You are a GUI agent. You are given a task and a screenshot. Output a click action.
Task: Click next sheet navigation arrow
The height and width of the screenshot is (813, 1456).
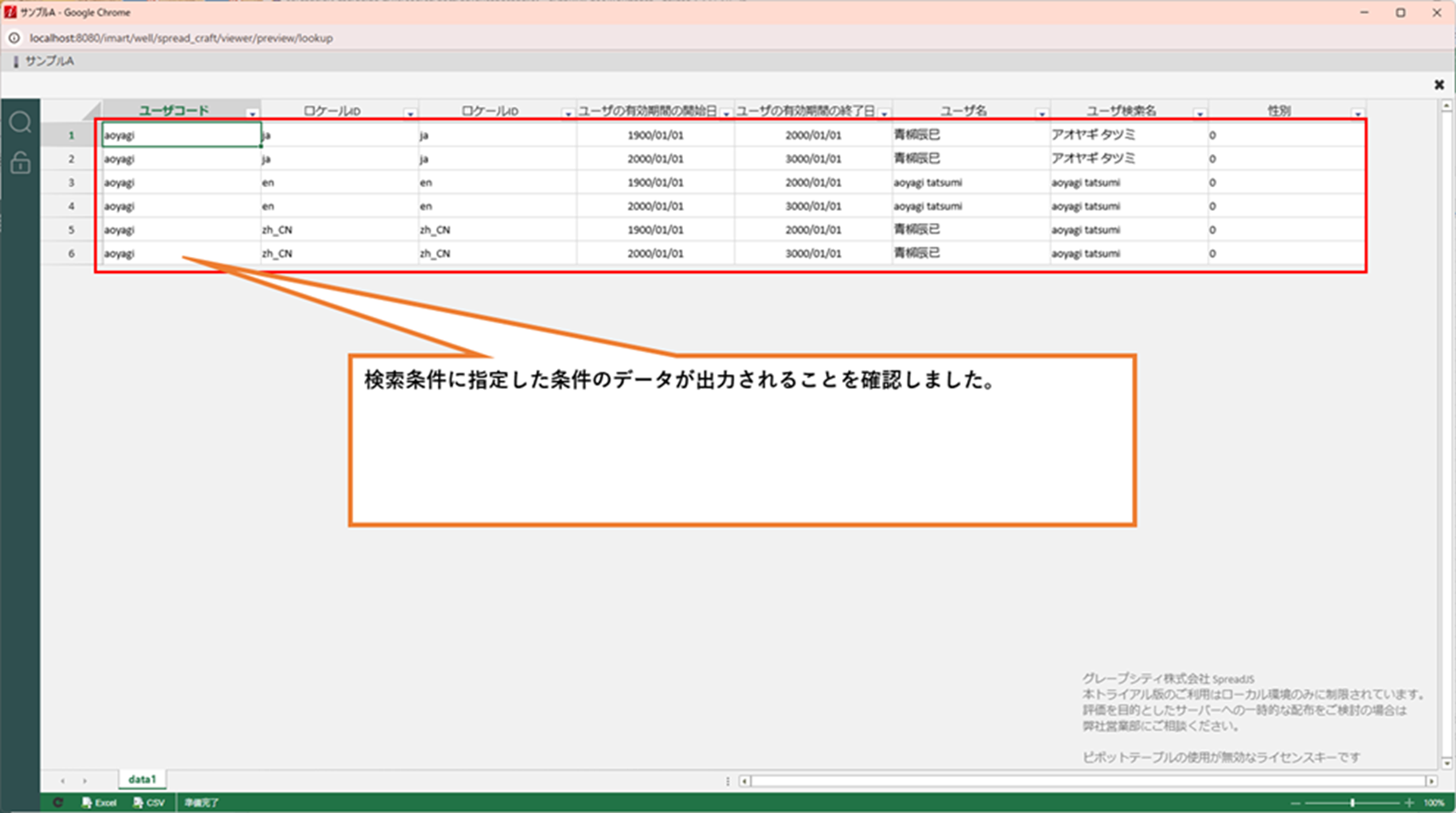pyautogui.click(x=84, y=781)
